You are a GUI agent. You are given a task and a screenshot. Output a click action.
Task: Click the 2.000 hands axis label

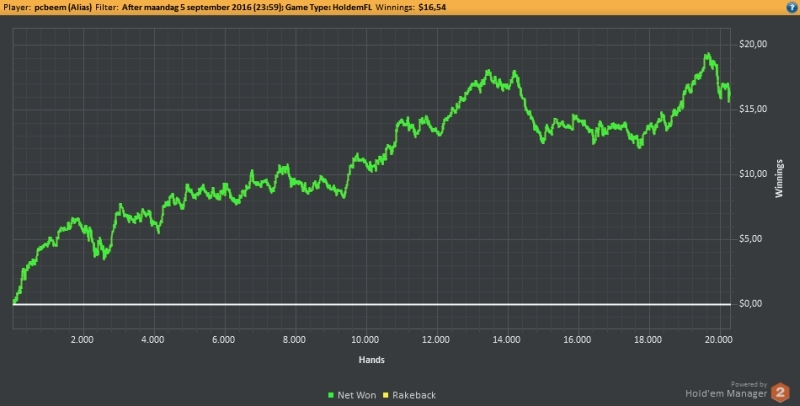click(82, 340)
